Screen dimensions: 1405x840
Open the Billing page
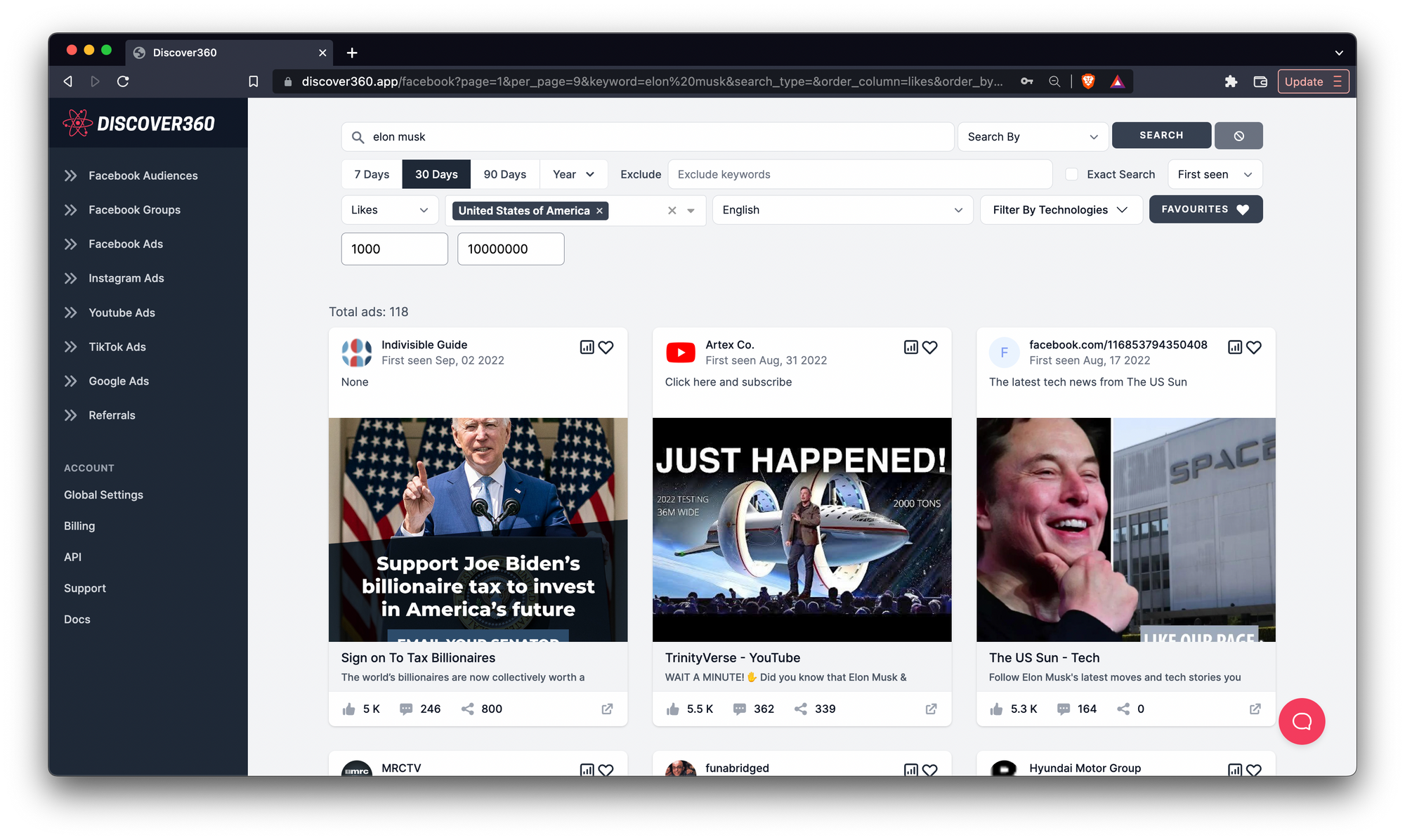(x=79, y=526)
